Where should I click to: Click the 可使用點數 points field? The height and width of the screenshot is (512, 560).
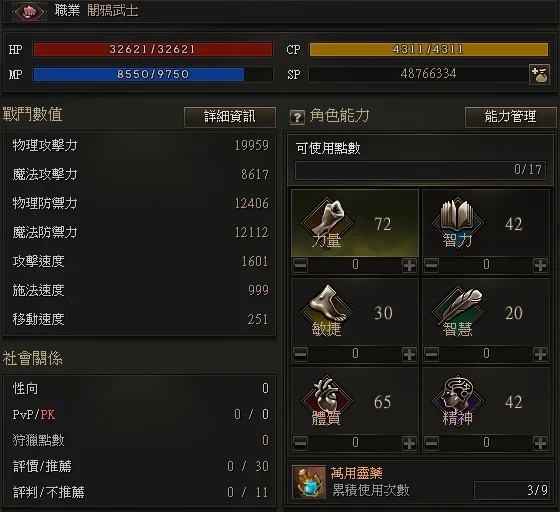tap(420, 170)
